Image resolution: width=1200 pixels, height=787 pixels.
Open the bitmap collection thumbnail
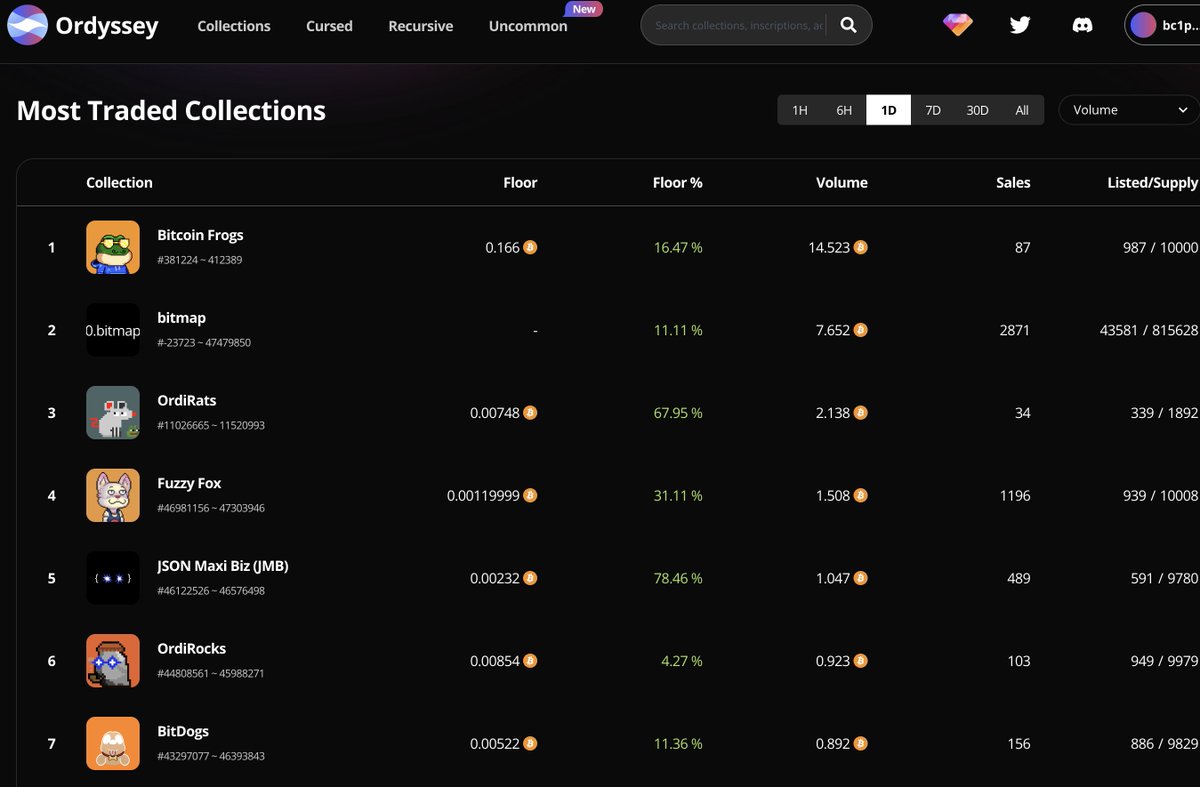113,330
